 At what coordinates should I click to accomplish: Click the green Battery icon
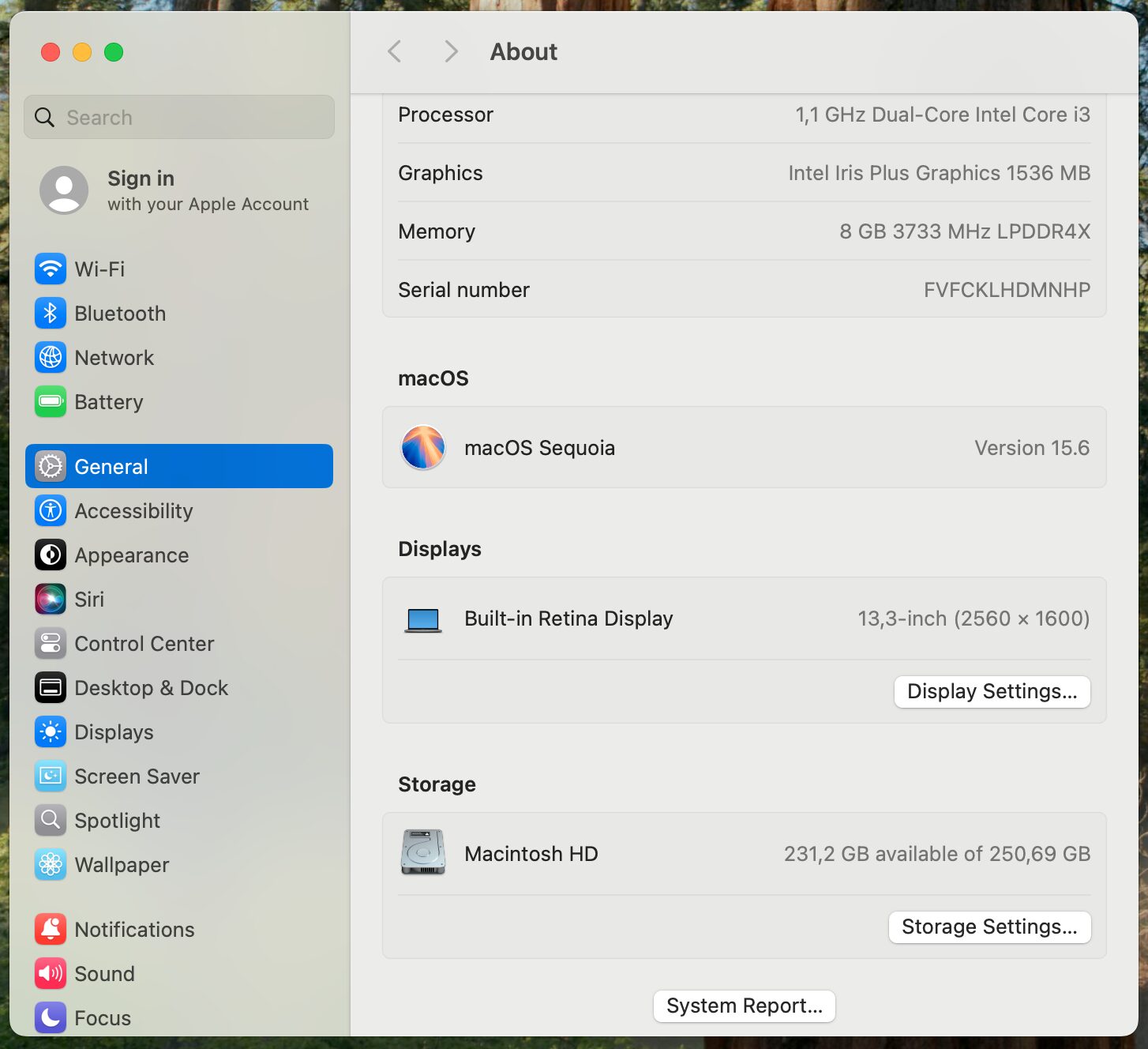[51, 402]
